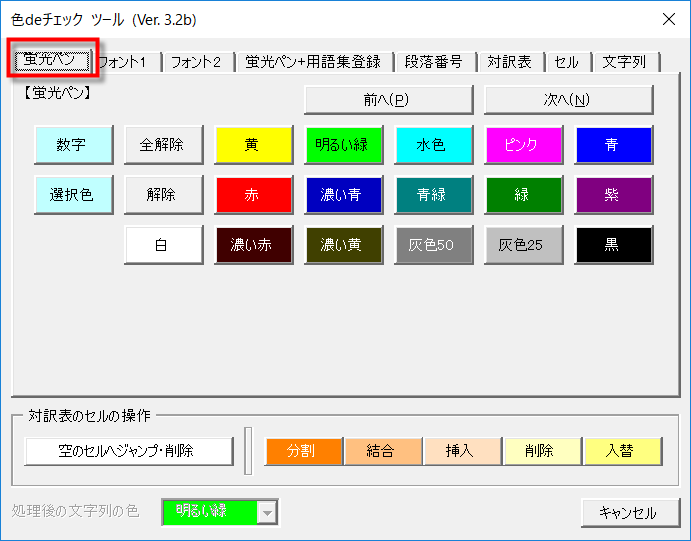Click the キャンセル cancel button
Screen dimensions: 691x541
point(627,513)
